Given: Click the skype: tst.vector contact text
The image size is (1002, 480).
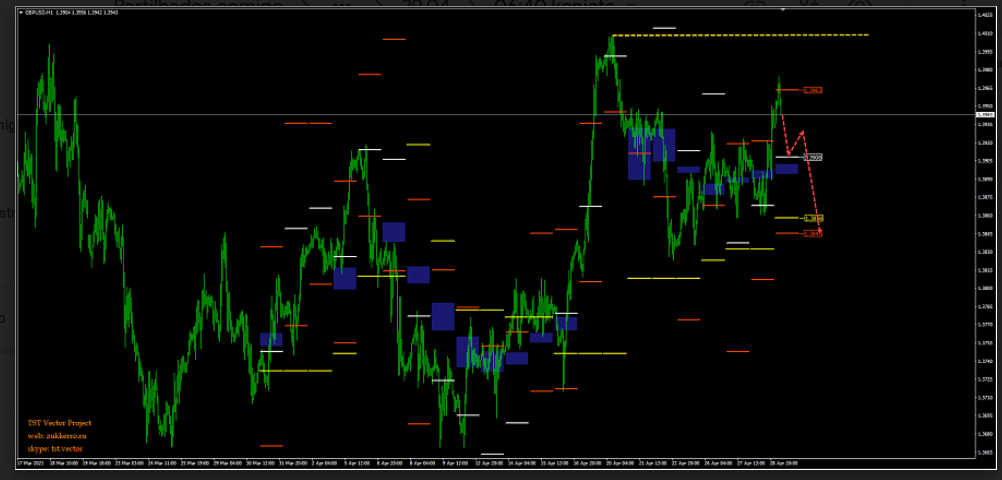Looking at the screenshot, I should pos(55,449).
